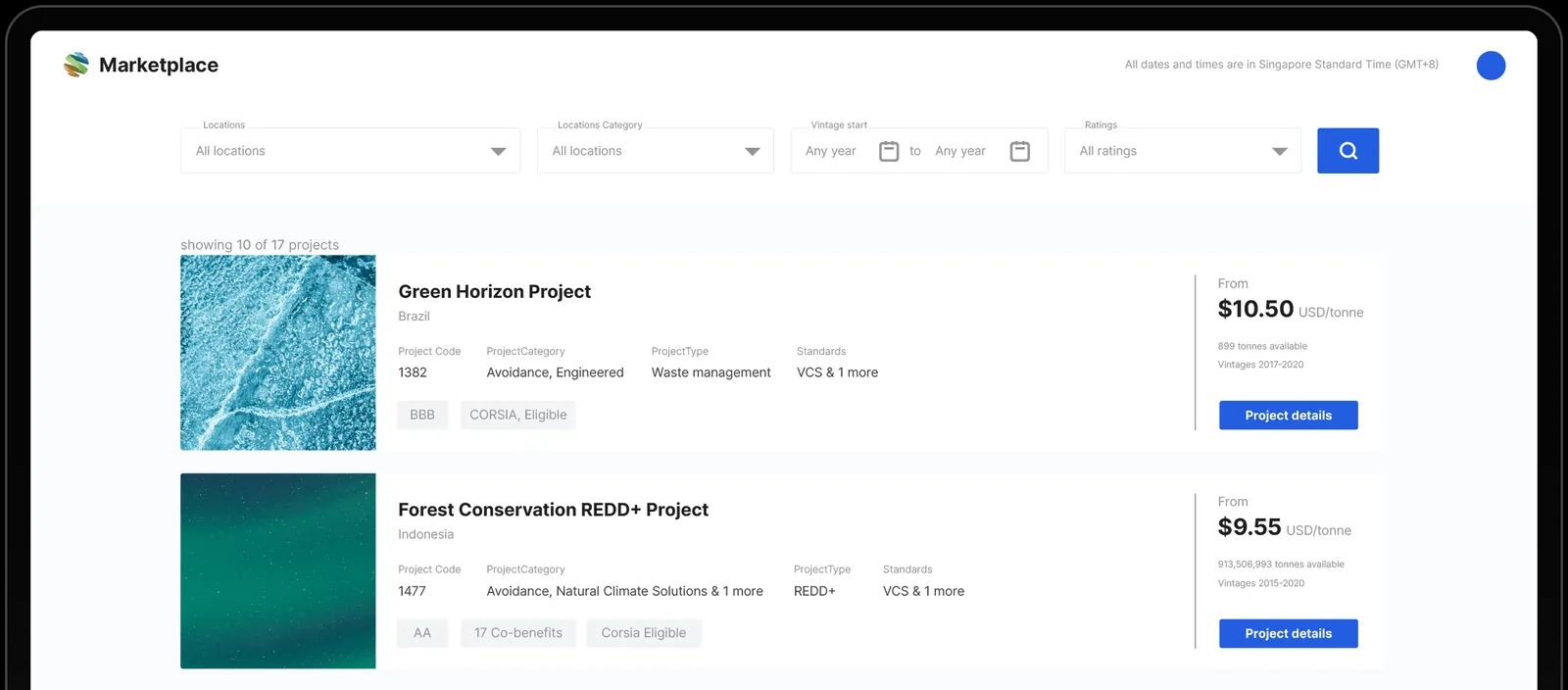Open Project details for Forest Conservation REDD+
Viewport: 1568px width, 690px height.
pos(1288,634)
